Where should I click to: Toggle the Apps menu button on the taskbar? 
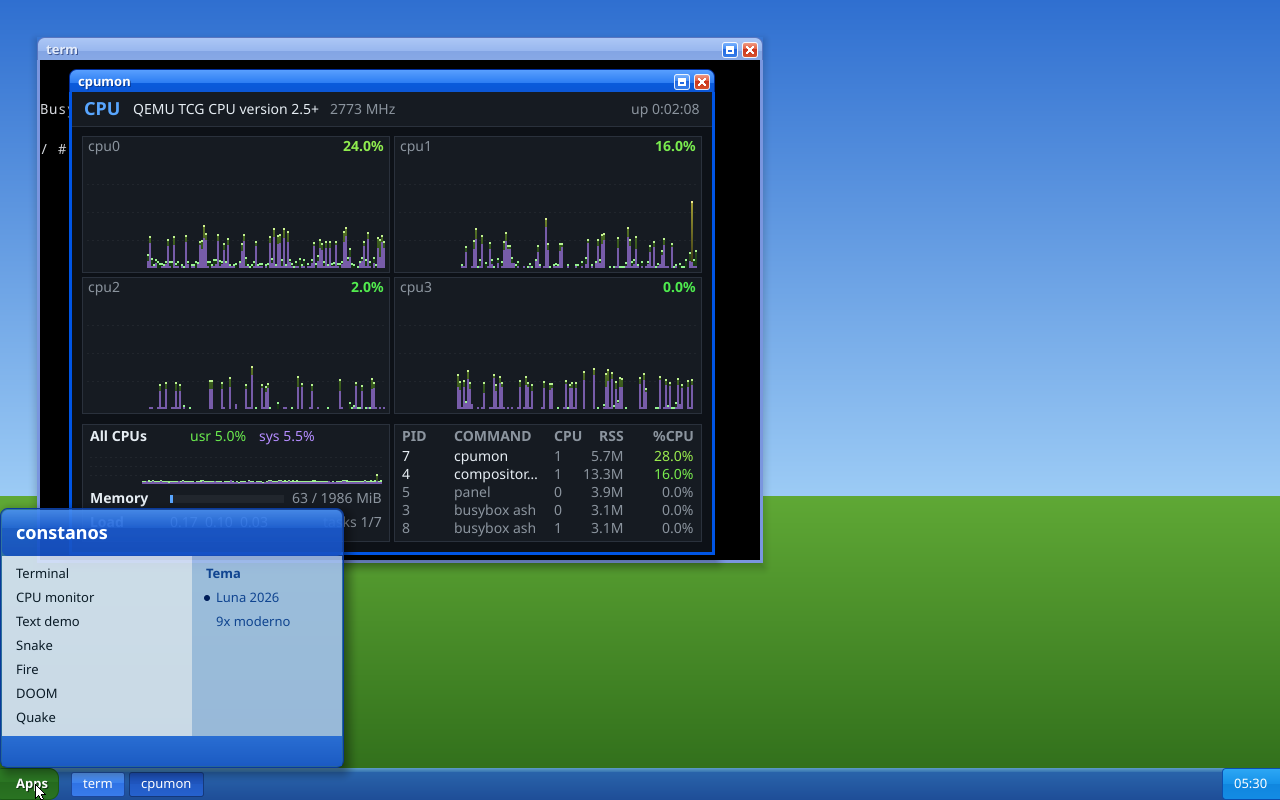click(x=31, y=784)
